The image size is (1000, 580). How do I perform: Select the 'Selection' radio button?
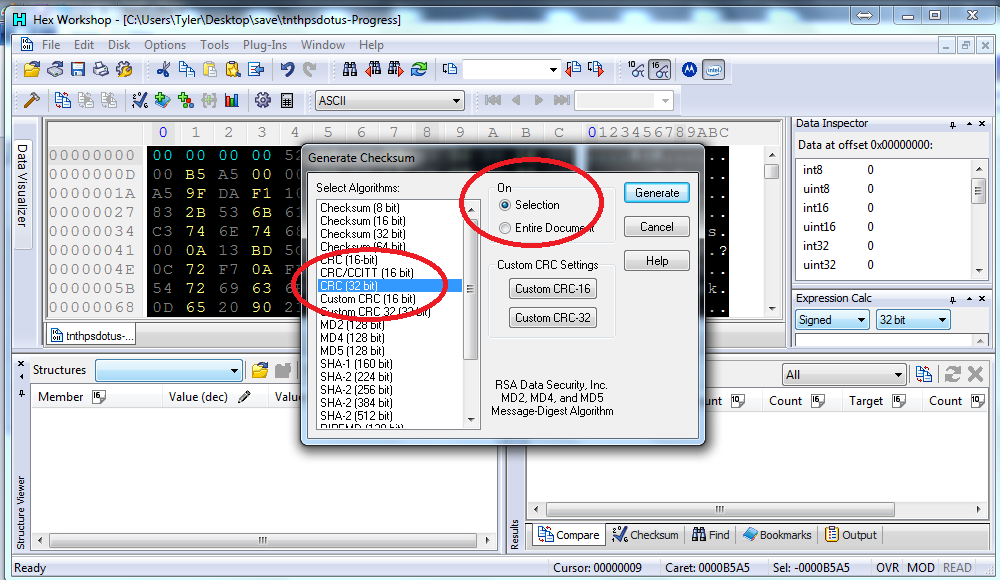(x=505, y=205)
